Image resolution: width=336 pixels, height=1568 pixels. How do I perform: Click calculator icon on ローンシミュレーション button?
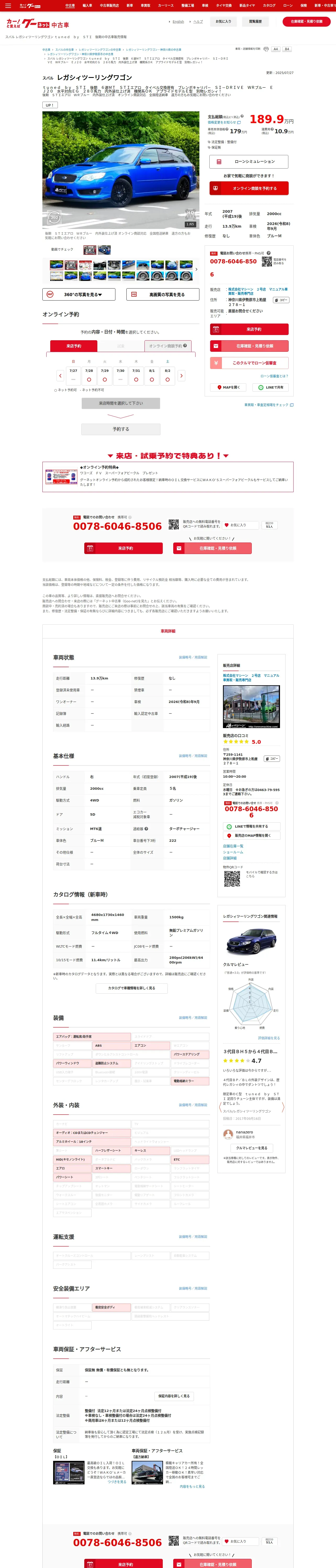[220, 162]
